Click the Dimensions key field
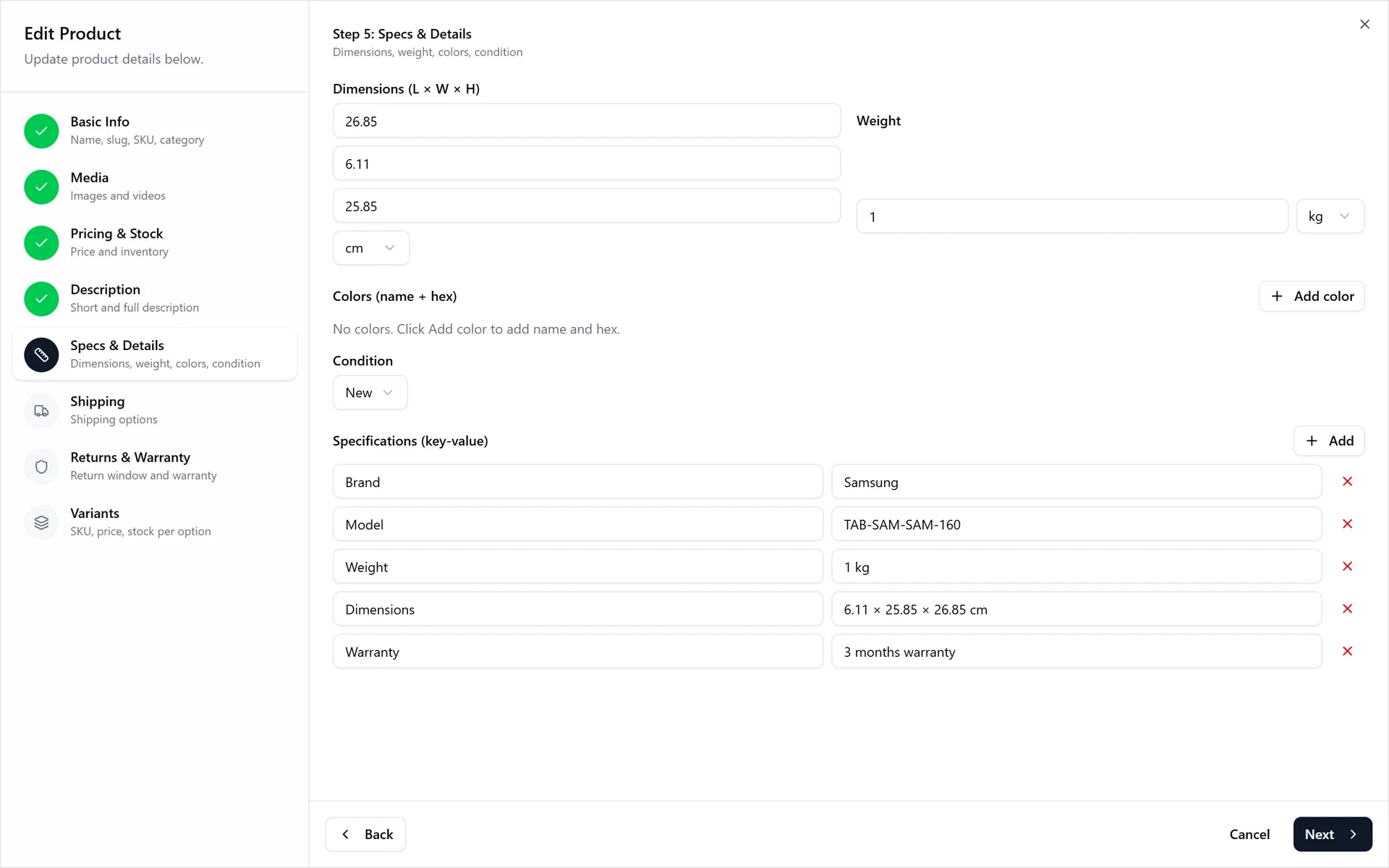The height and width of the screenshot is (868, 1389). 578,609
